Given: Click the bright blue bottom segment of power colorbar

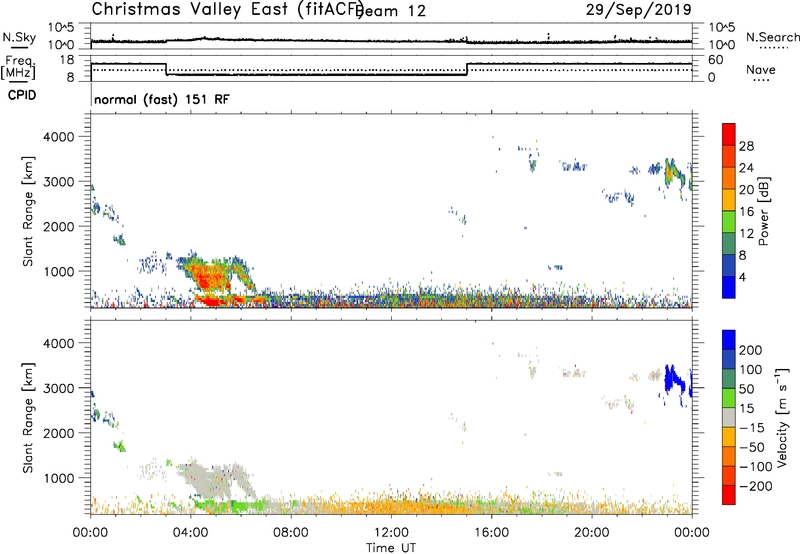Looking at the screenshot, I should (729, 287).
